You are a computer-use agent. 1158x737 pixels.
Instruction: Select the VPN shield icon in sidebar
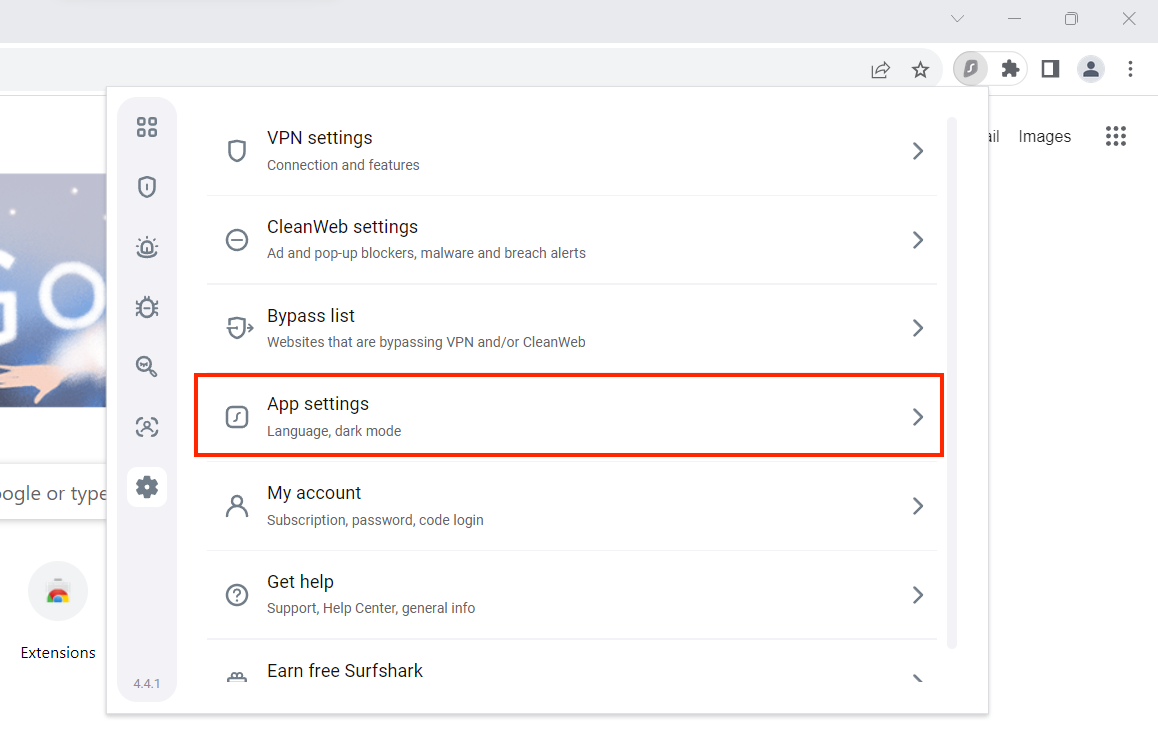pyautogui.click(x=147, y=187)
